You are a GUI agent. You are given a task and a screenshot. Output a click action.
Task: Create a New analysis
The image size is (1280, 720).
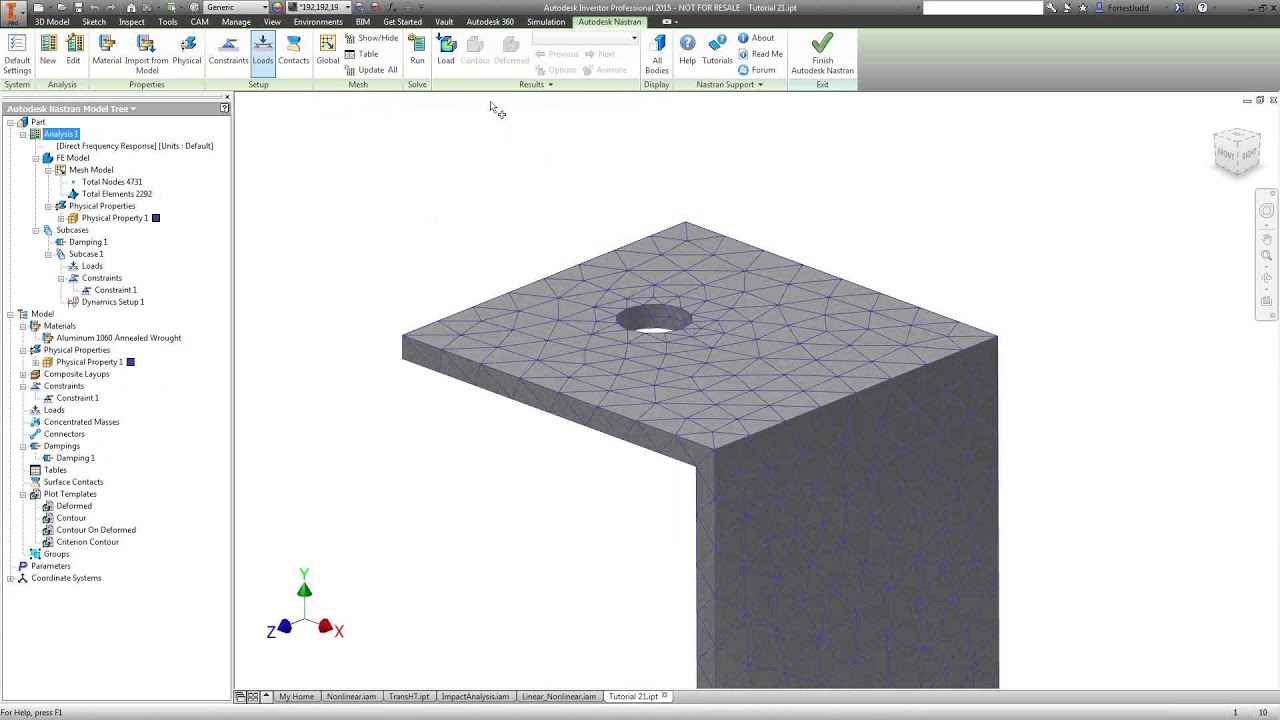[48, 50]
